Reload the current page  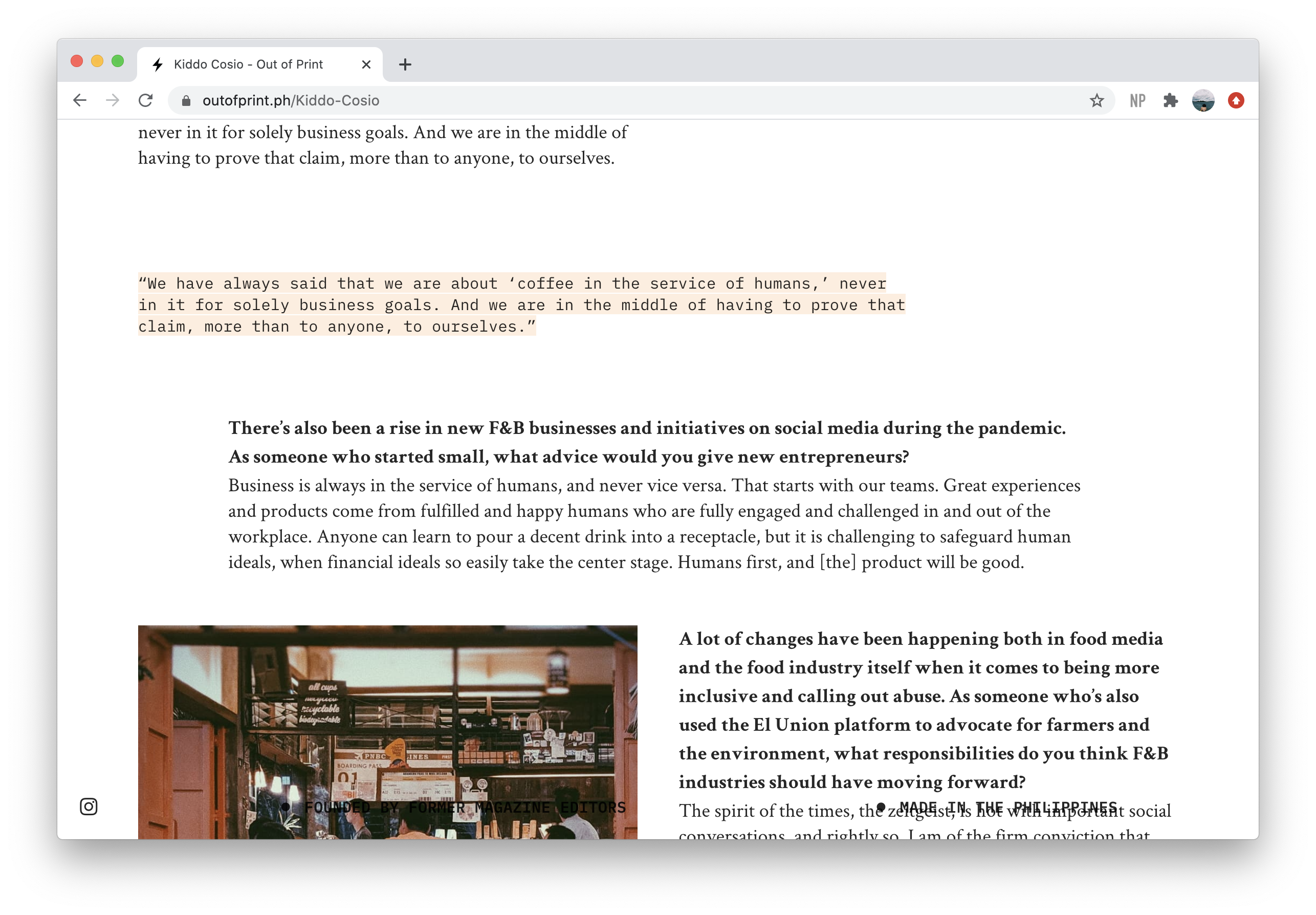point(146,100)
